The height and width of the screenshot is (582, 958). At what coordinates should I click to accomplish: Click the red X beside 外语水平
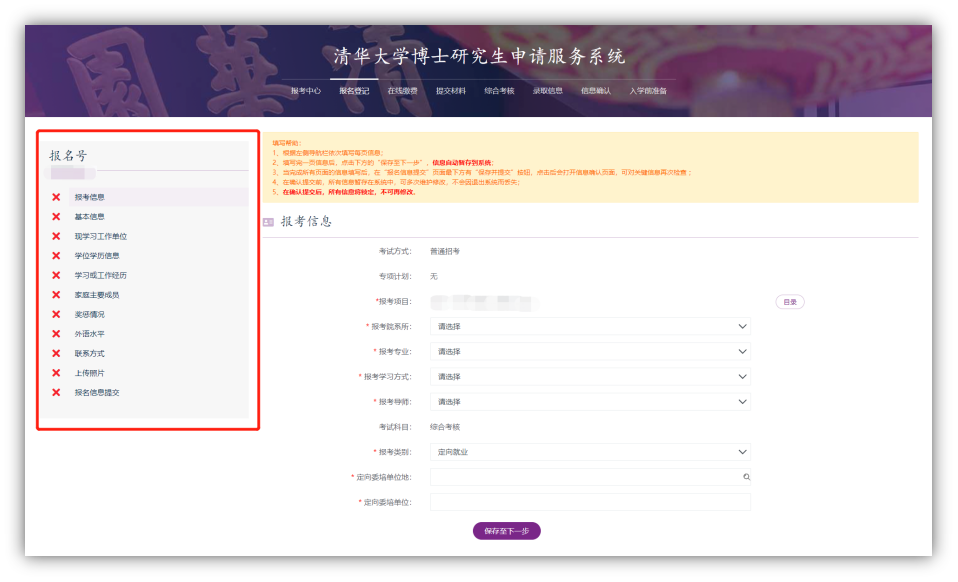[x=56, y=334]
